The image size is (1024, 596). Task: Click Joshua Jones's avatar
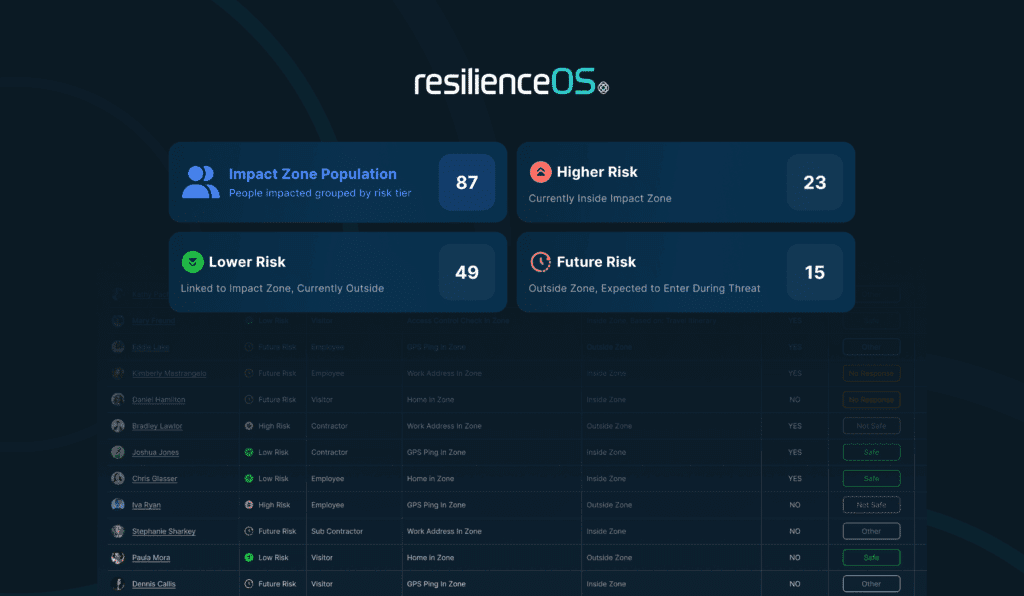click(118, 452)
